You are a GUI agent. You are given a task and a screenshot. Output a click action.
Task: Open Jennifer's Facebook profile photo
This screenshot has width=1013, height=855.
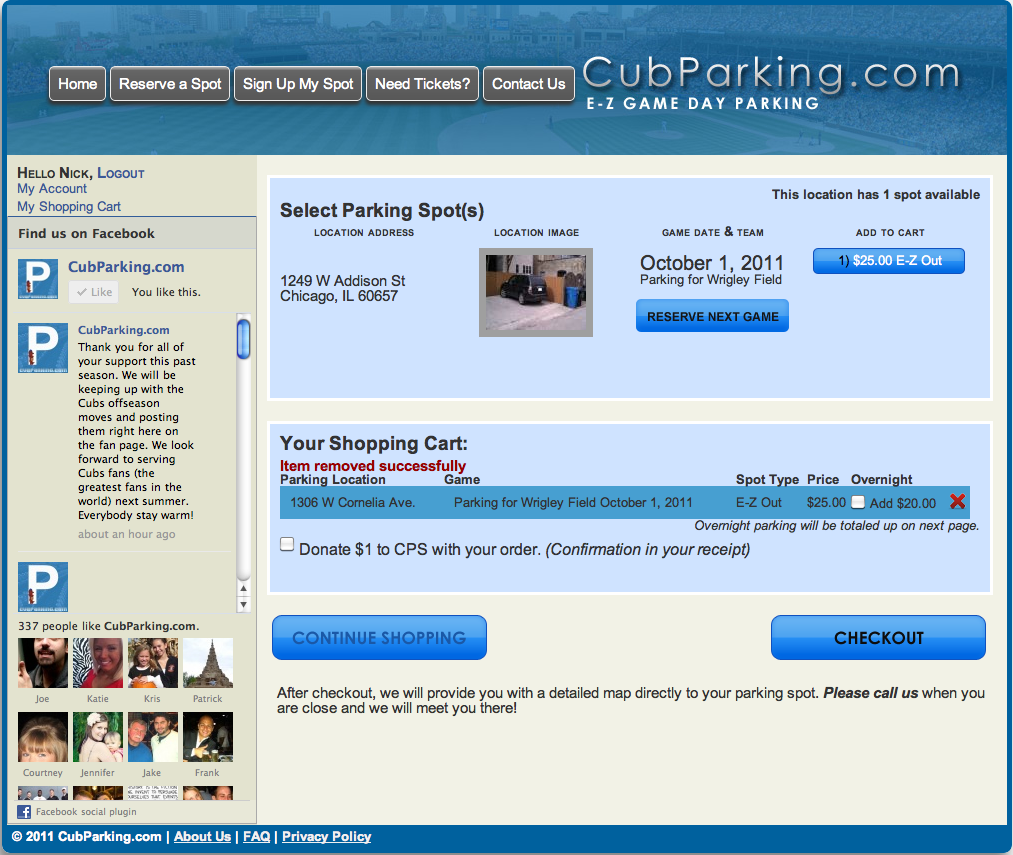(x=98, y=737)
